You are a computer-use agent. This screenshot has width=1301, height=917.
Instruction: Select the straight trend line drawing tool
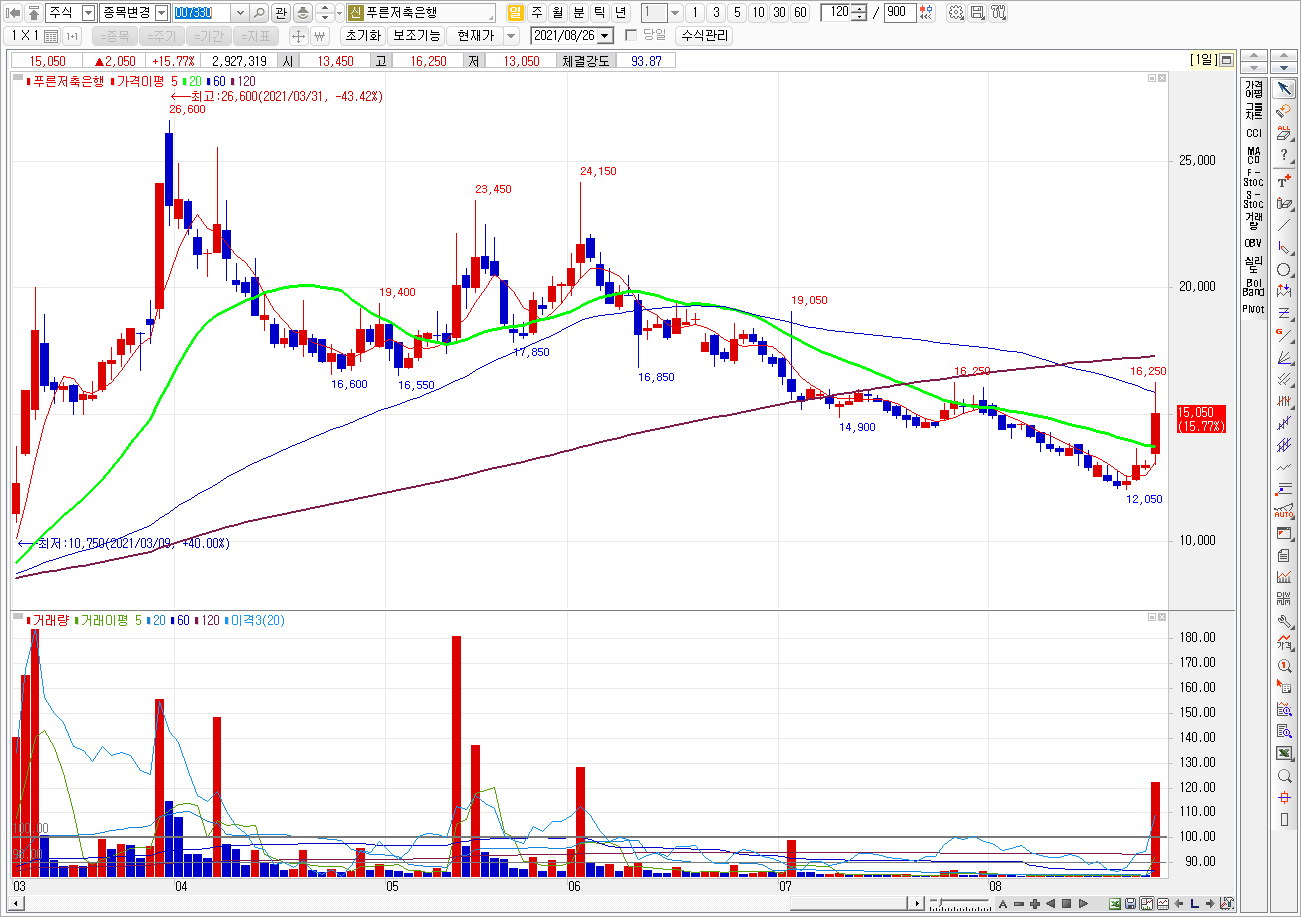pyautogui.click(x=1285, y=225)
